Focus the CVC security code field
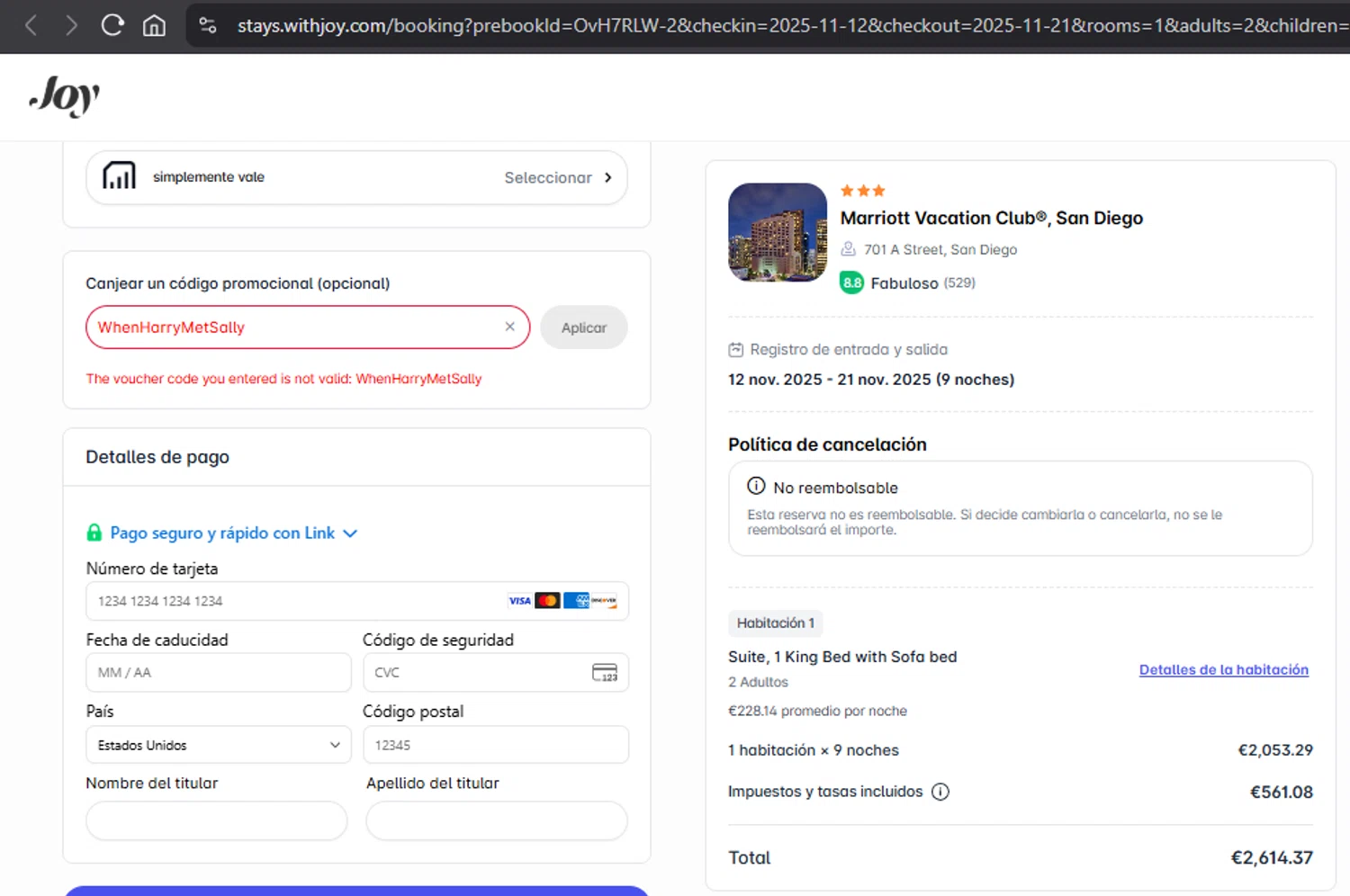The image size is (1350, 896). (495, 672)
